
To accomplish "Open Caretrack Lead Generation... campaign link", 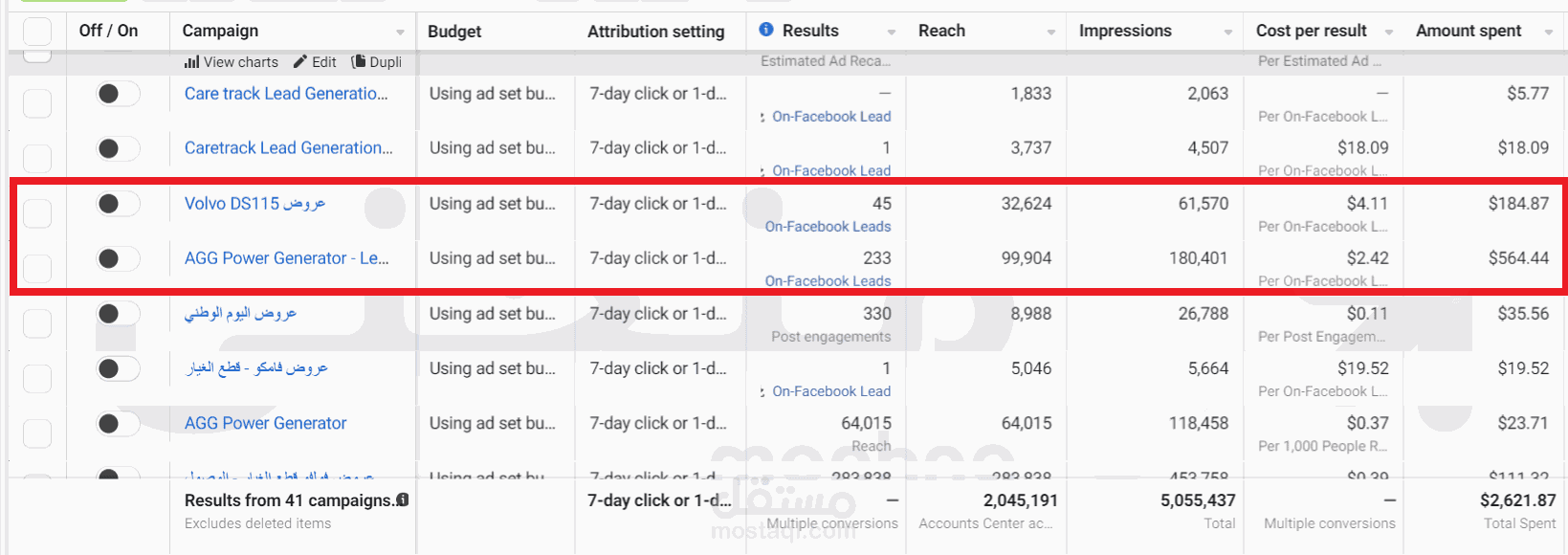I will 289,147.
